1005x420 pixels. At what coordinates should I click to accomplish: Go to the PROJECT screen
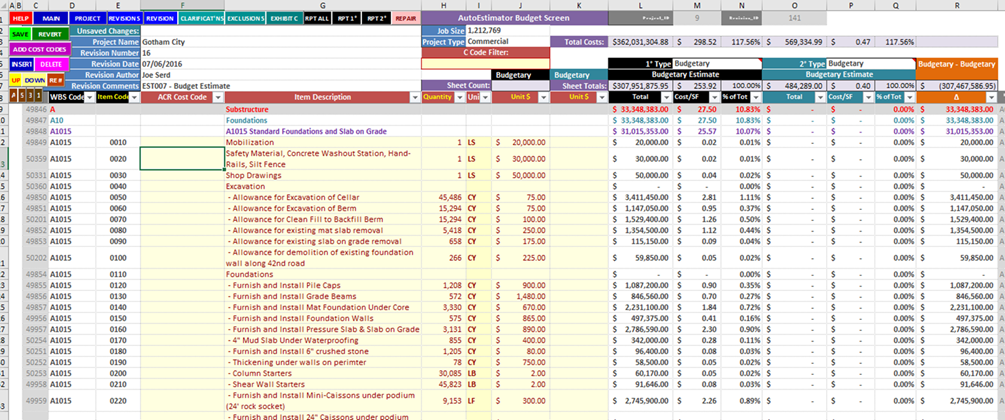87,19
